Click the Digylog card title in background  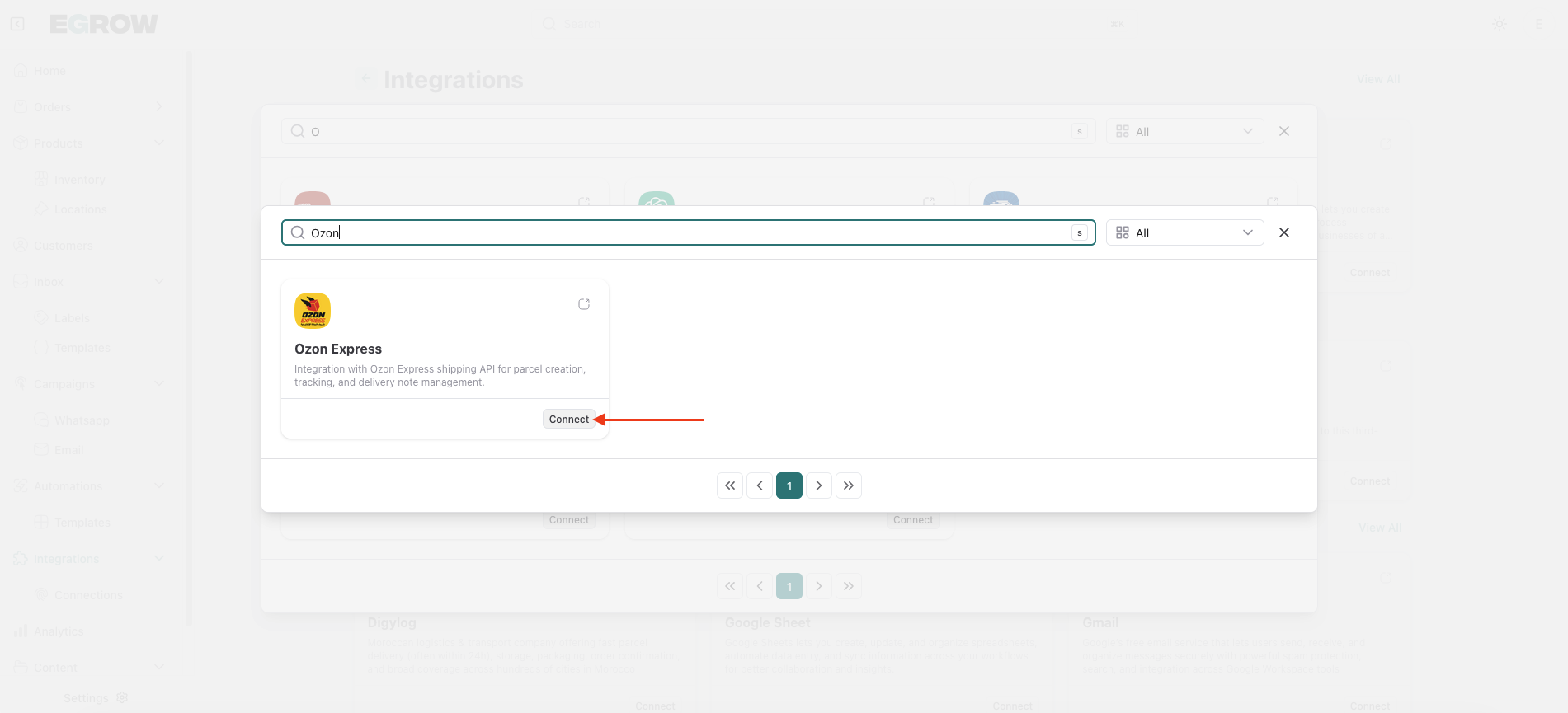(392, 623)
